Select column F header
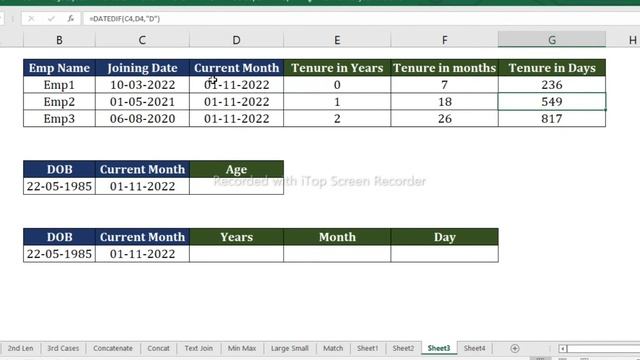 click(x=444, y=40)
